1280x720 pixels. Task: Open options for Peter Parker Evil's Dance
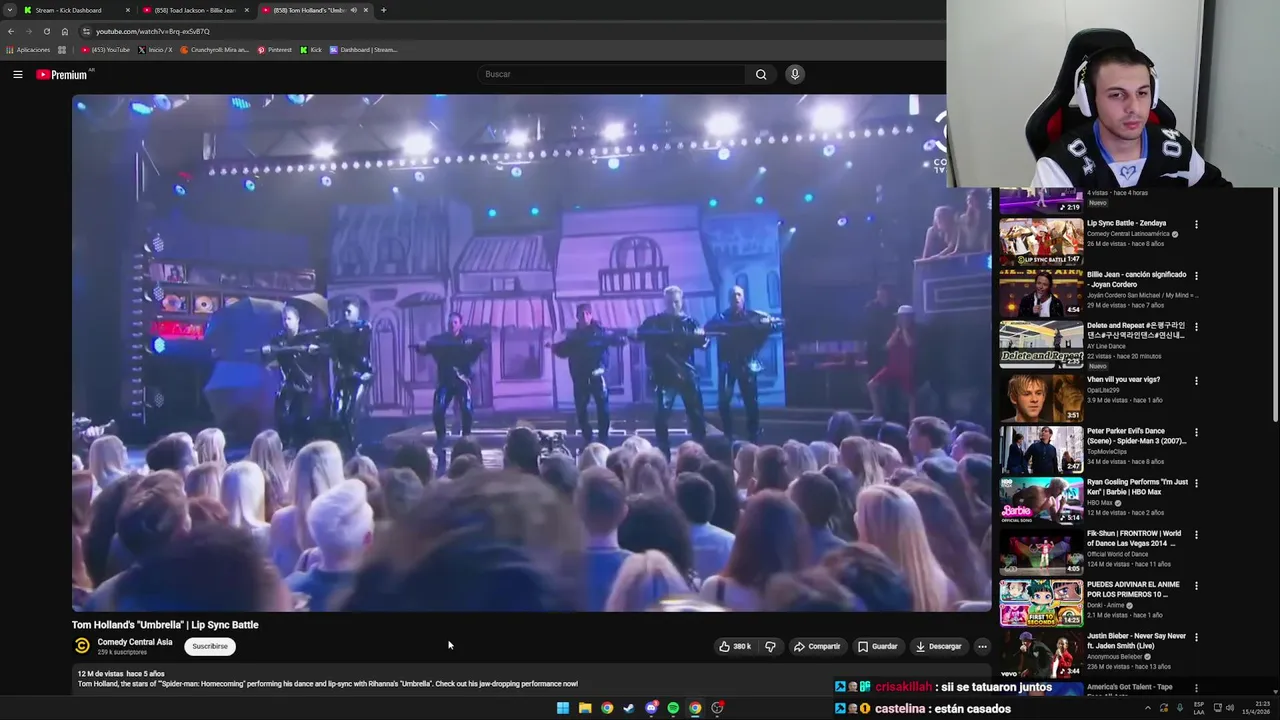click(1196, 433)
